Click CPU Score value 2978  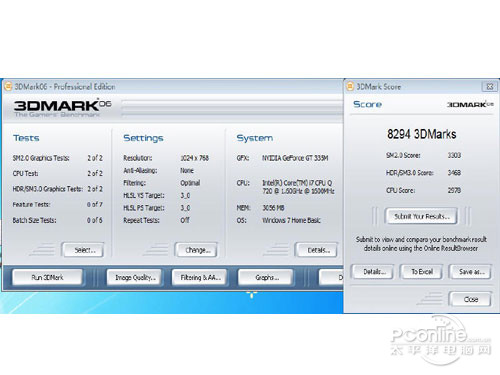(454, 190)
